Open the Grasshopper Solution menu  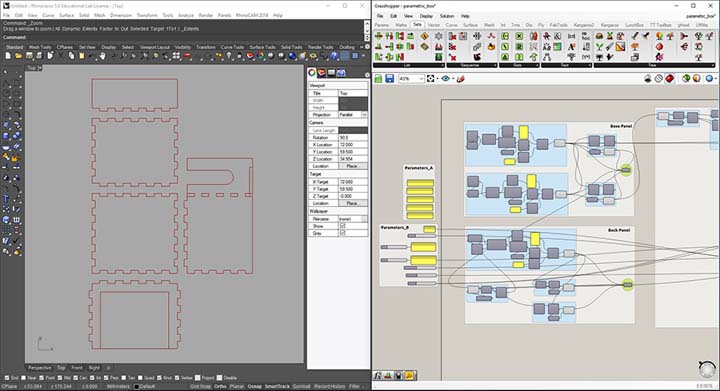447,16
